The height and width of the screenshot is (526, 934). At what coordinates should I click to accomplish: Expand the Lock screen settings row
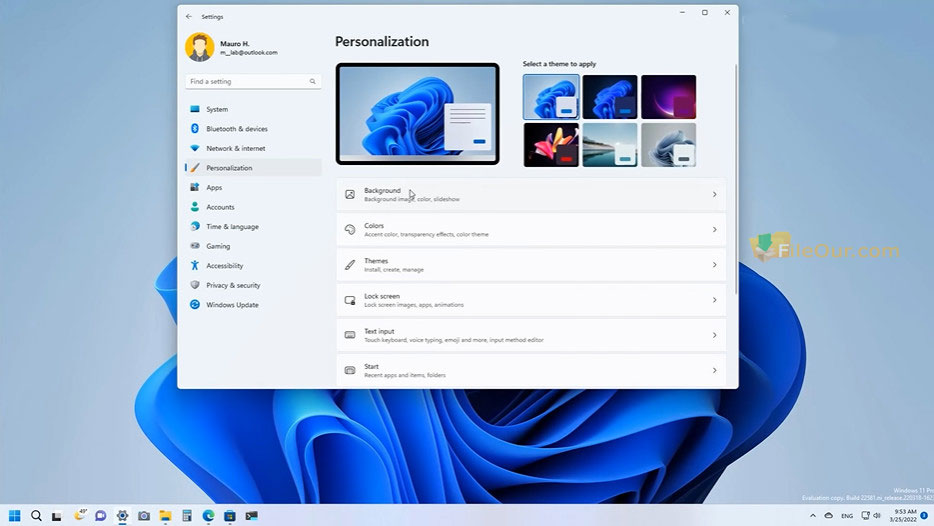531,300
